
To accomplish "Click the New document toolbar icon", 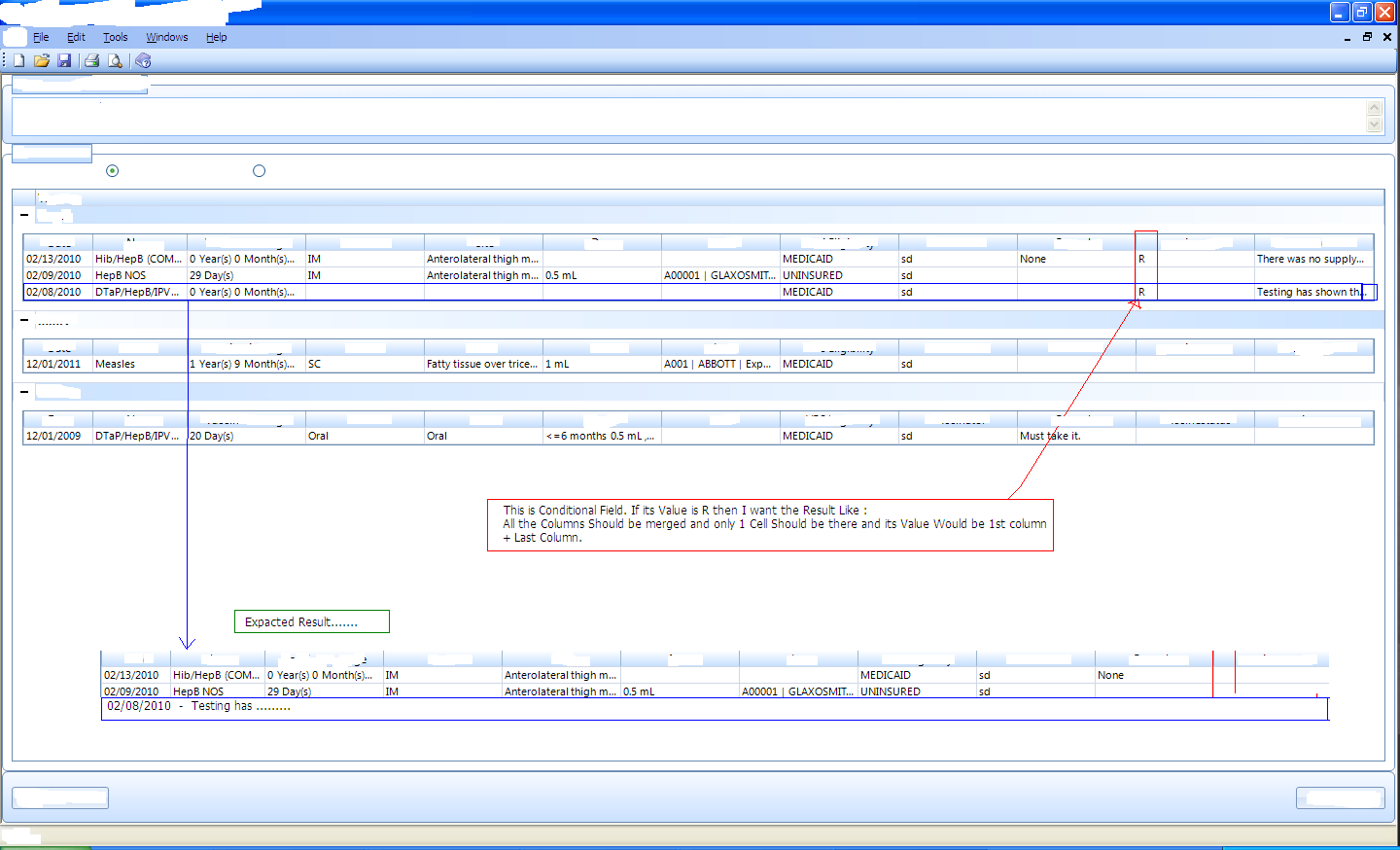I will pyautogui.click(x=18, y=60).
